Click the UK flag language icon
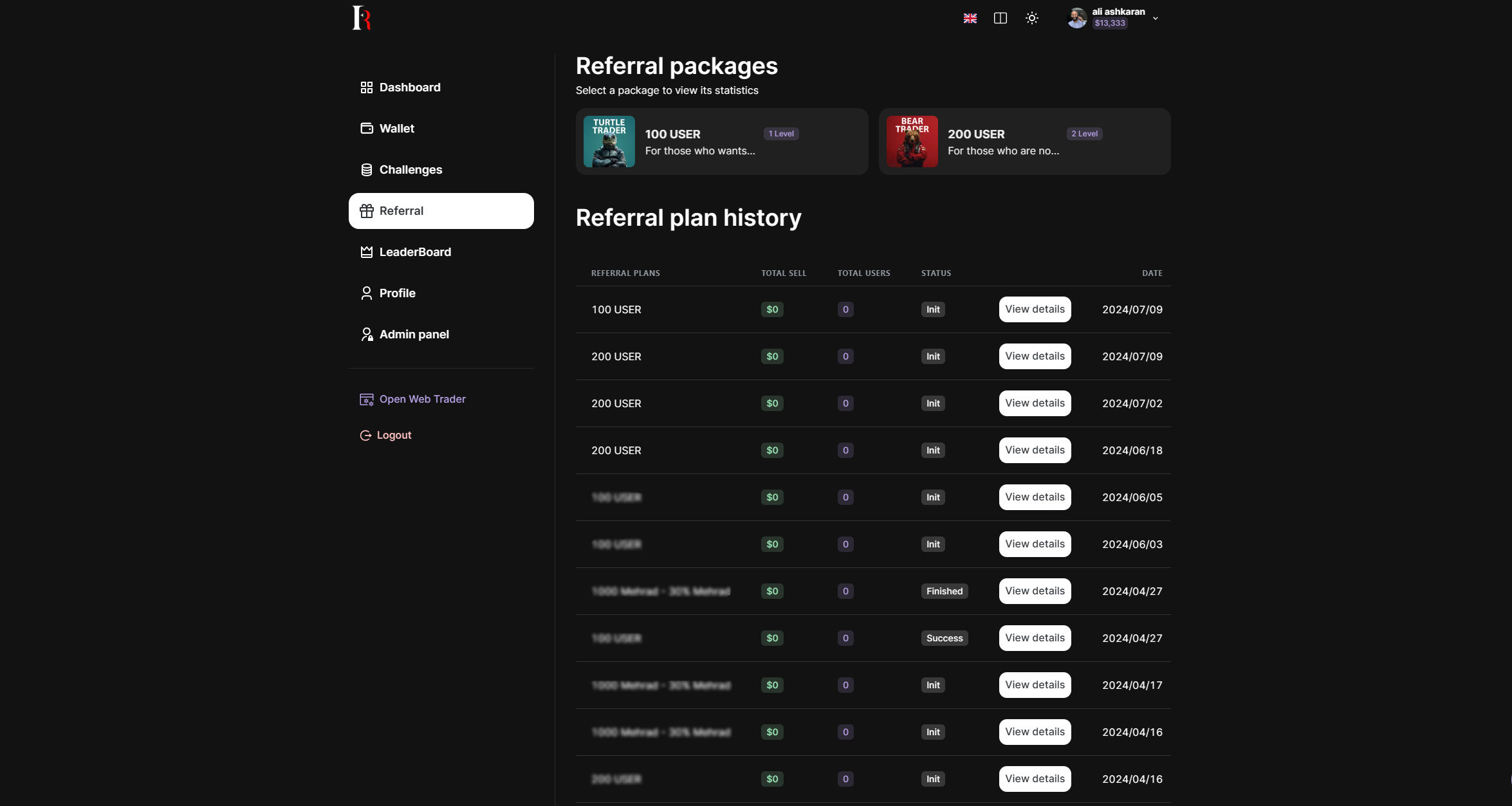 970,19
